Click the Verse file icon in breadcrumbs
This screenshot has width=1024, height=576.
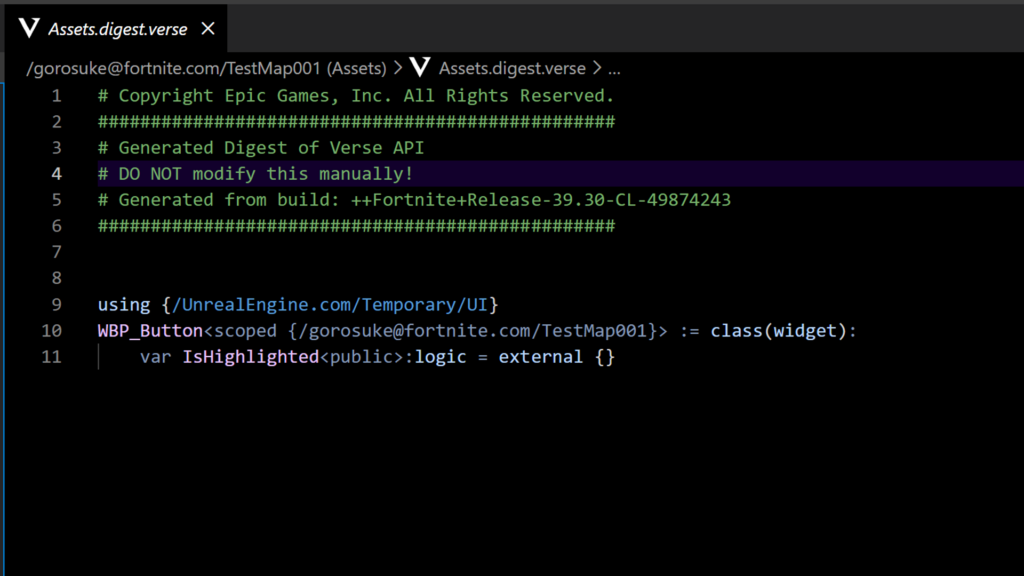(x=420, y=68)
